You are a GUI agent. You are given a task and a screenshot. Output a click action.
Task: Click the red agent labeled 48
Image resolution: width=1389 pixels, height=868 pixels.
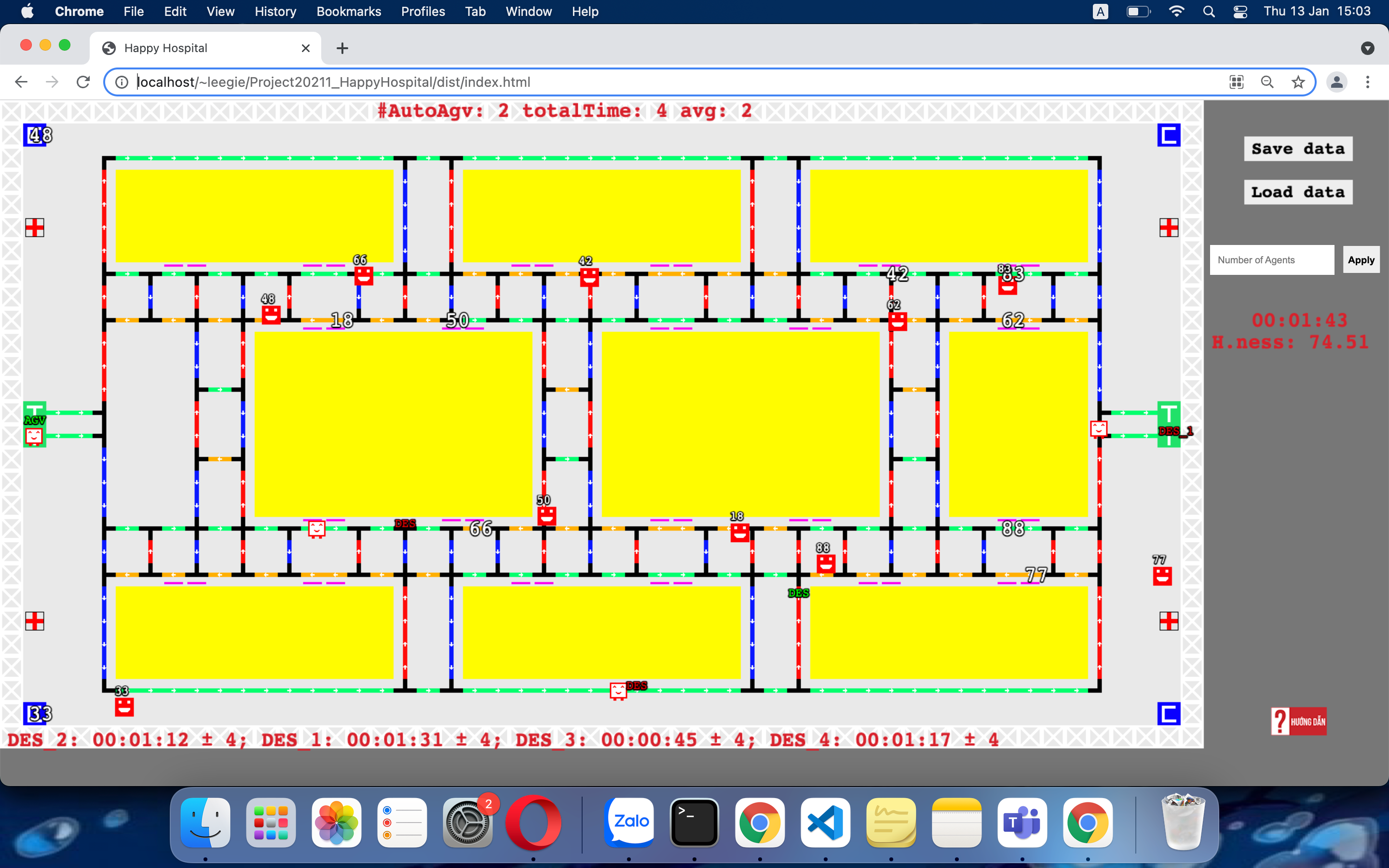tap(271, 314)
